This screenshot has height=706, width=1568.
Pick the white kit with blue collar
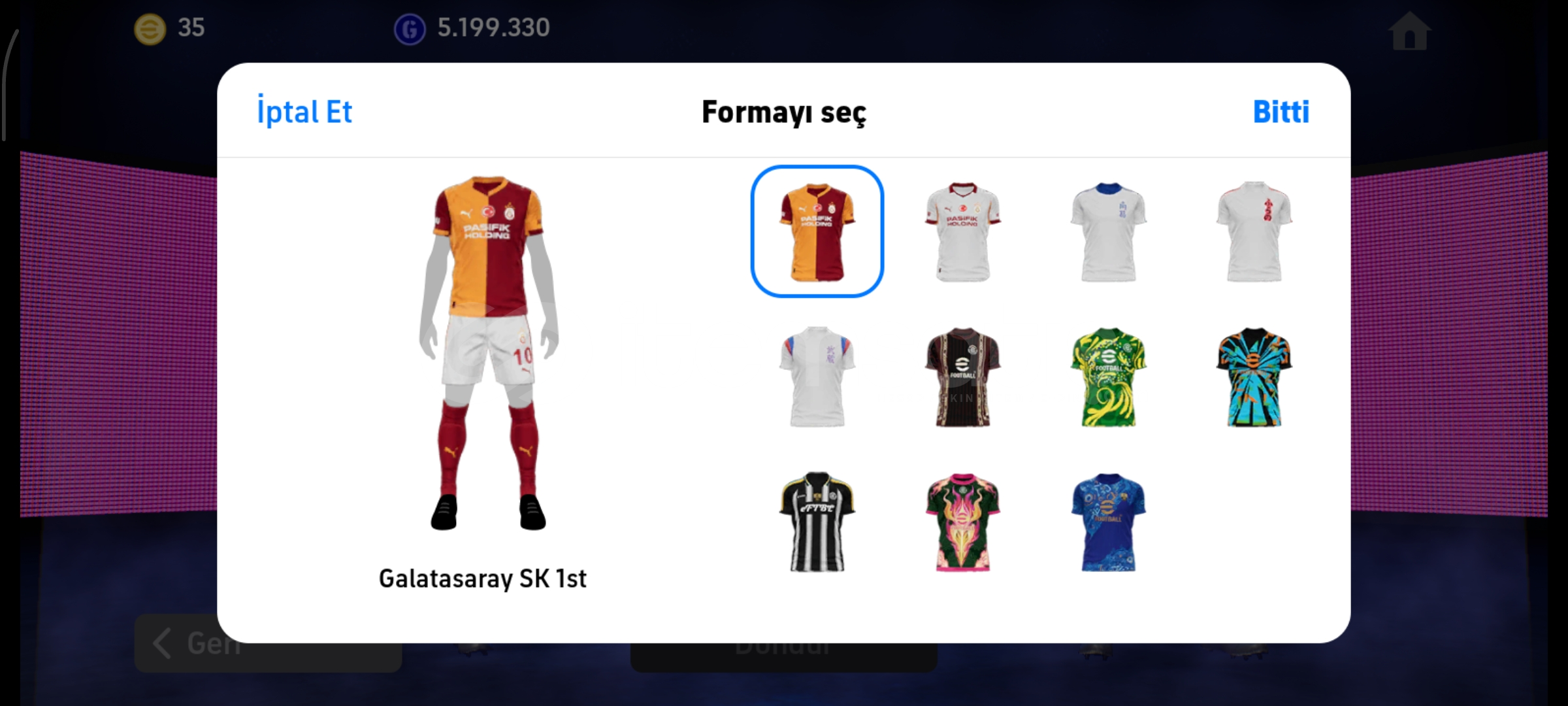coord(1108,231)
